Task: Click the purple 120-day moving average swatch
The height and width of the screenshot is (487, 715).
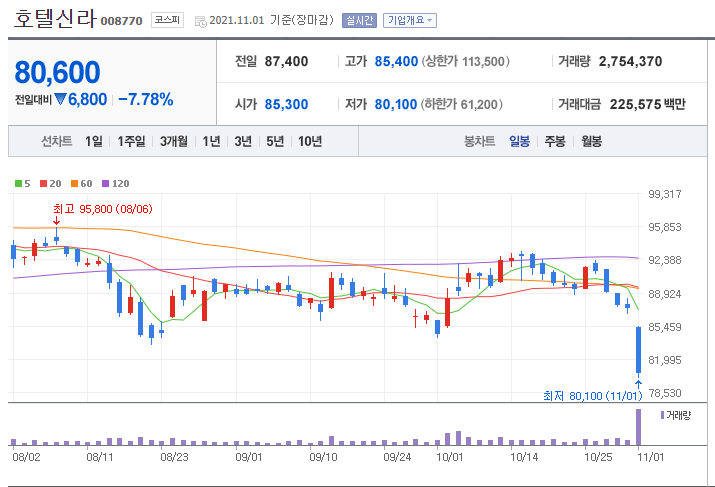Action: click(x=105, y=183)
